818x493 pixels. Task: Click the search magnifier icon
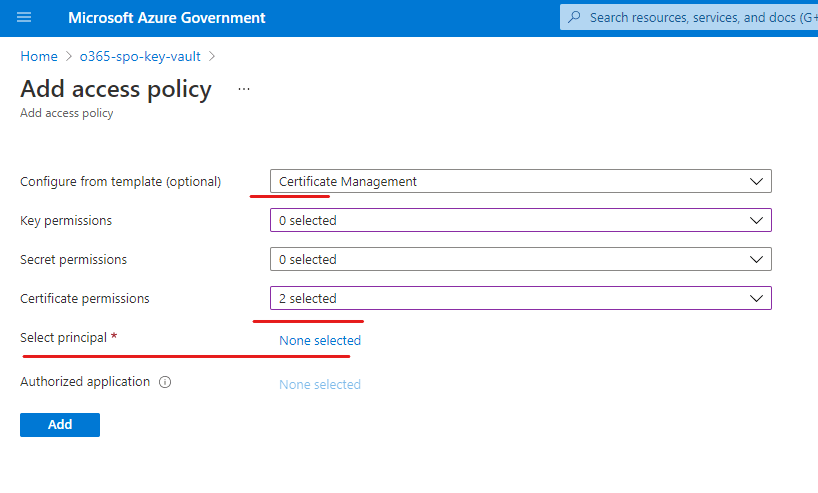(574, 18)
